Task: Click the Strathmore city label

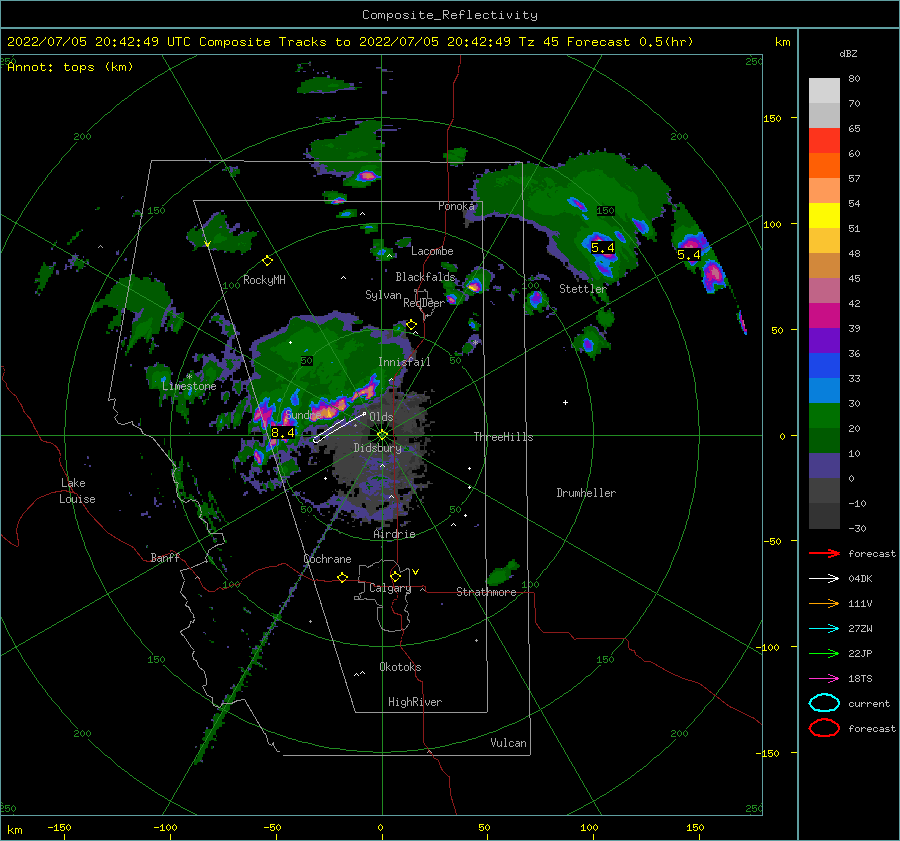Action: click(x=486, y=592)
